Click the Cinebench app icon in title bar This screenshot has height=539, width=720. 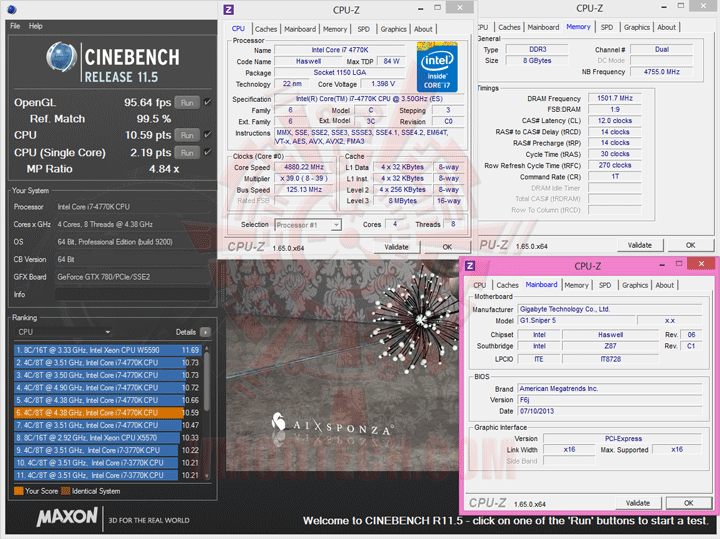point(12,9)
